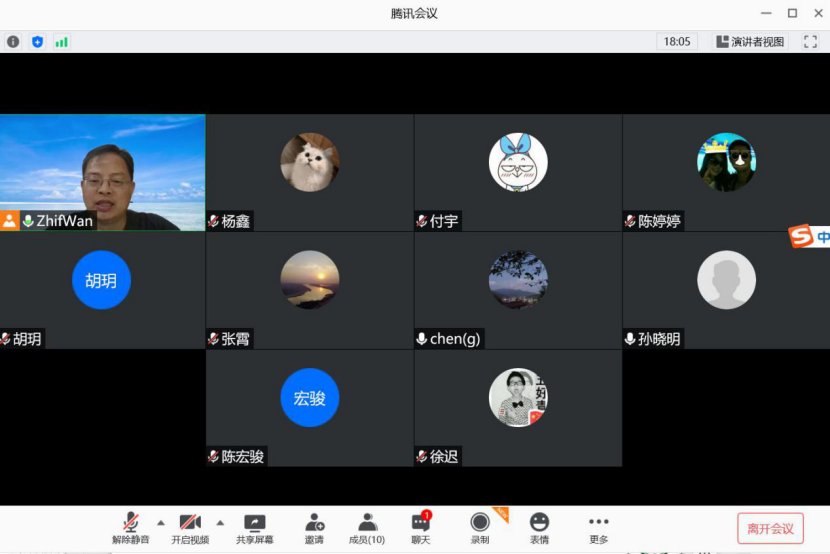Turn on video (开启视频)
The width and height of the screenshot is (830, 554).
pos(190,529)
